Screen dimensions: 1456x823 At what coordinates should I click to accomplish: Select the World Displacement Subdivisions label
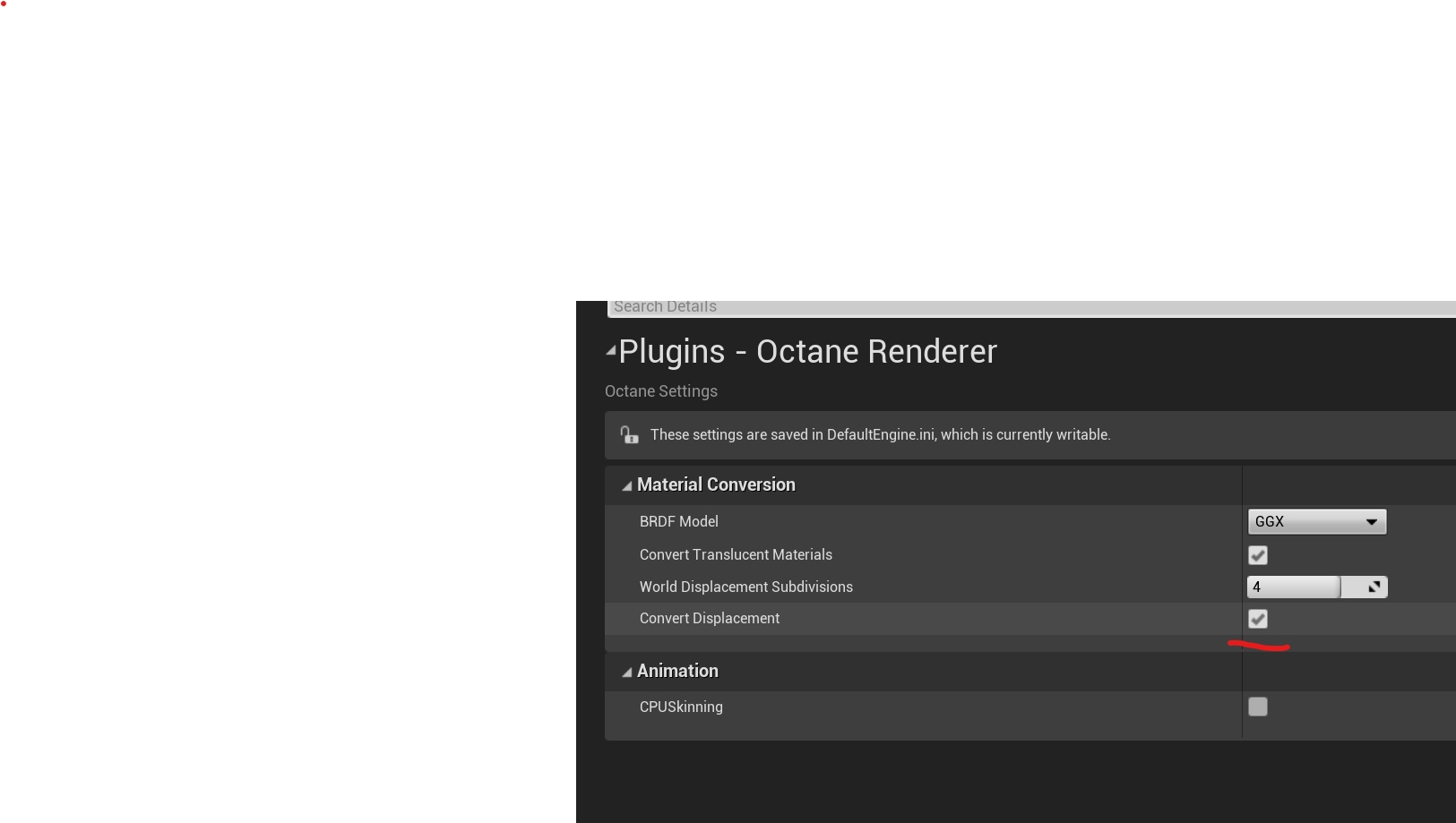[x=746, y=587]
